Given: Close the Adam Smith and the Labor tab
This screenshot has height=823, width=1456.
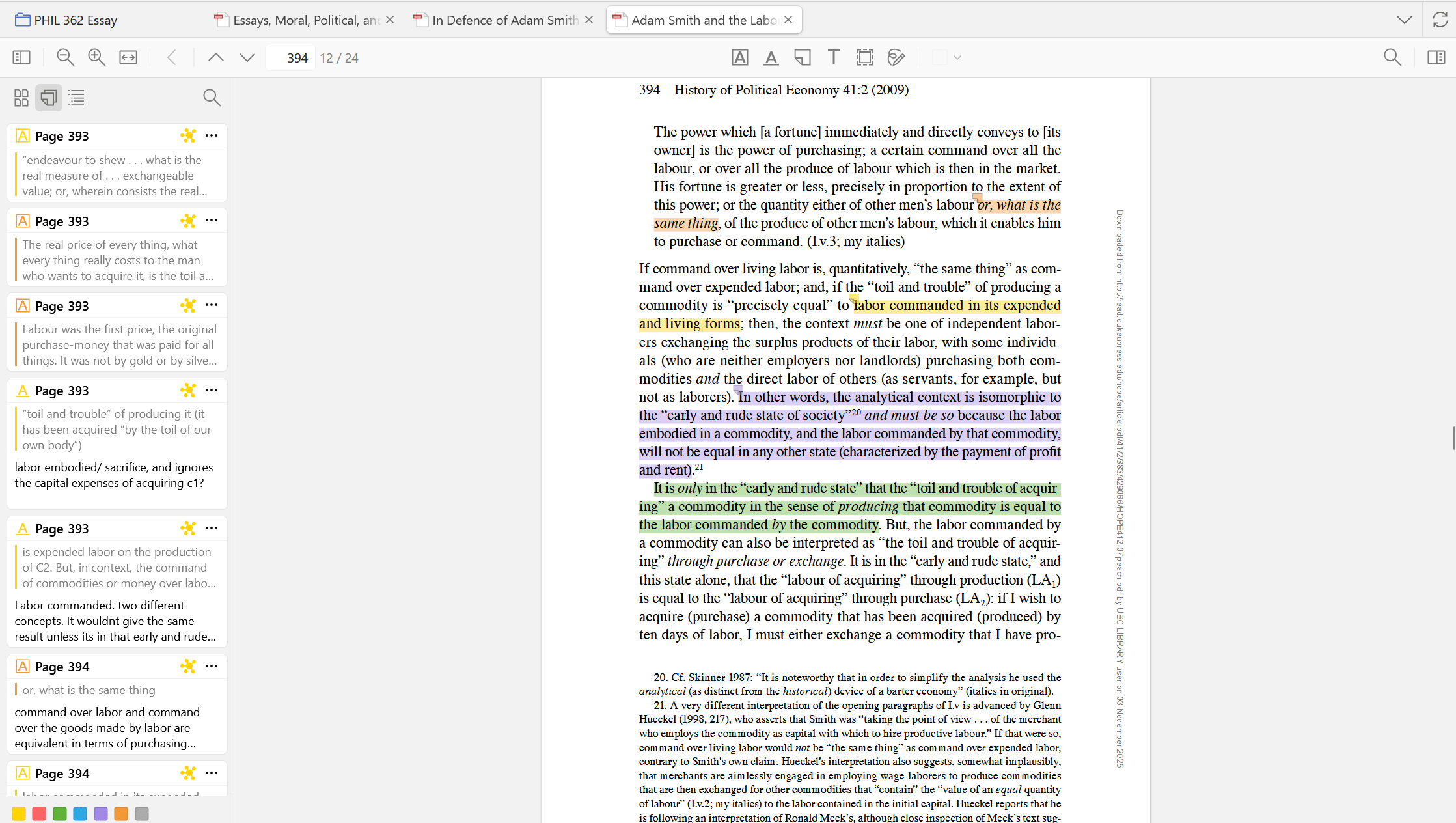Looking at the screenshot, I should pyautogui.click(x=788, y=20).
